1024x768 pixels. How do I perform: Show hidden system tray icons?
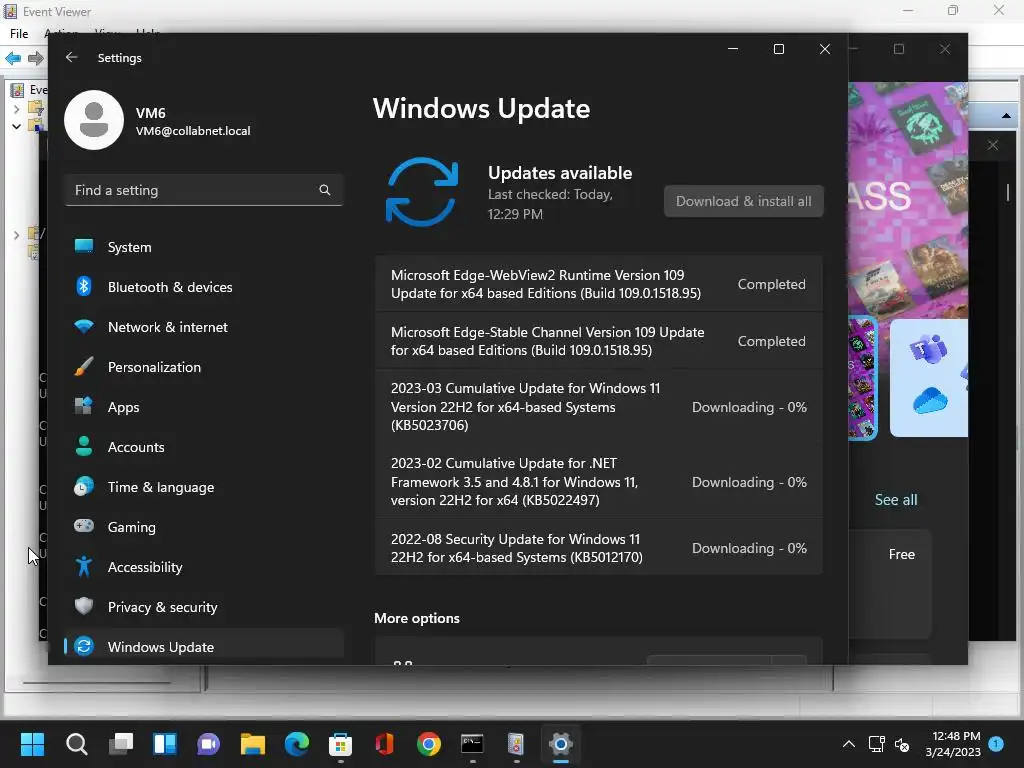point(848,744)
